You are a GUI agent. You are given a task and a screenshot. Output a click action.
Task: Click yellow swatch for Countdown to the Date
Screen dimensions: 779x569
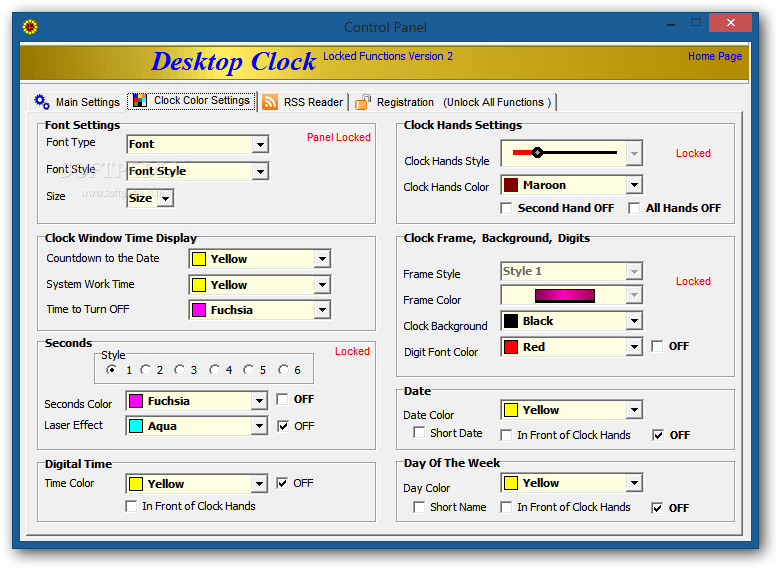(x=199, y=259)
